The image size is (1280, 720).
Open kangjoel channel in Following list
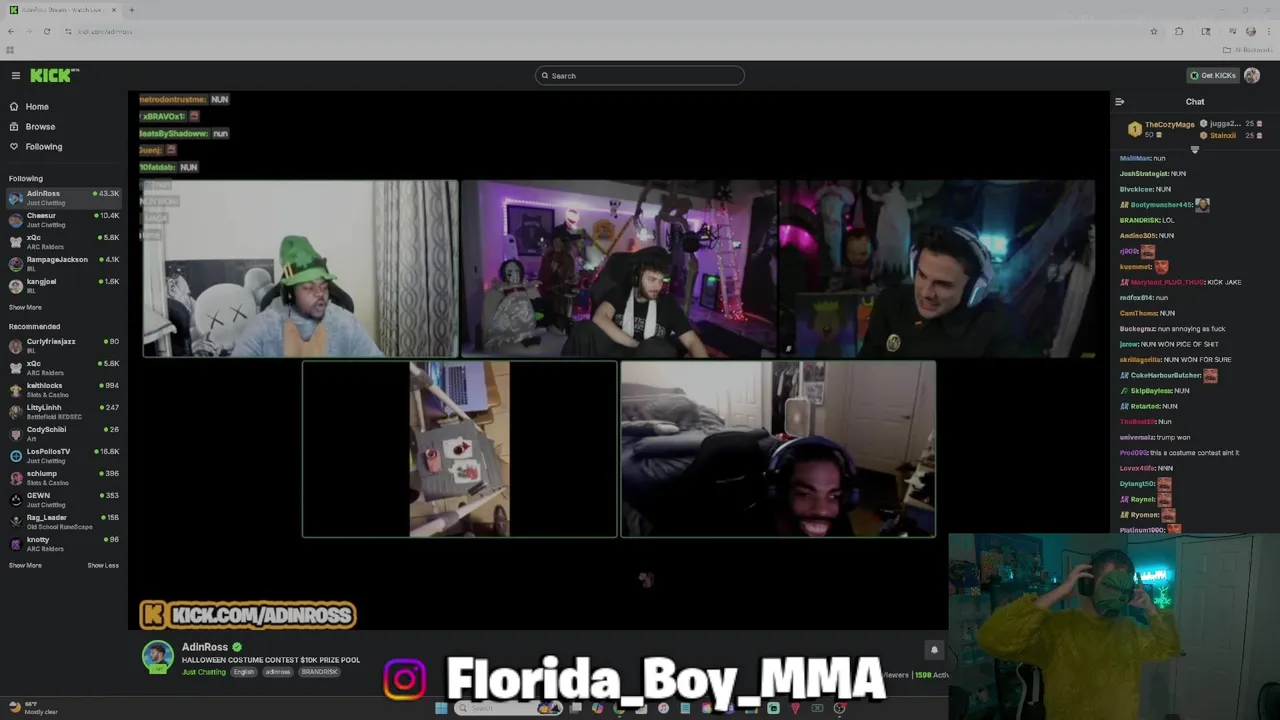[x=64, y=286]
